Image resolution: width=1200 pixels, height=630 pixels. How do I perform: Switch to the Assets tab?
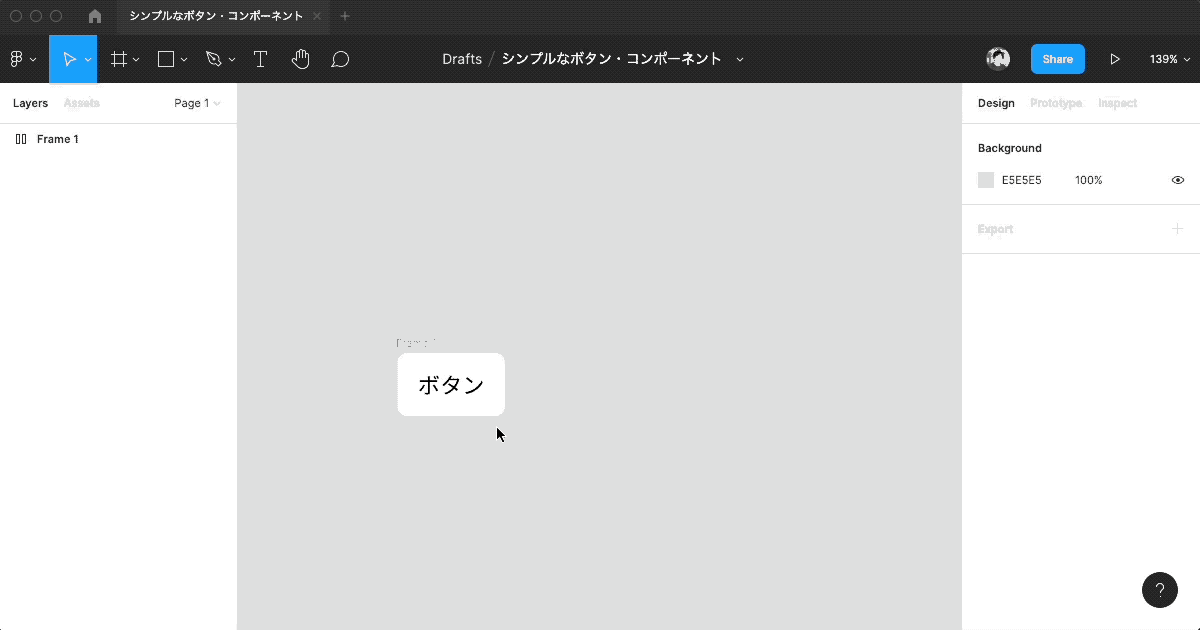click(x=81, y=103)
